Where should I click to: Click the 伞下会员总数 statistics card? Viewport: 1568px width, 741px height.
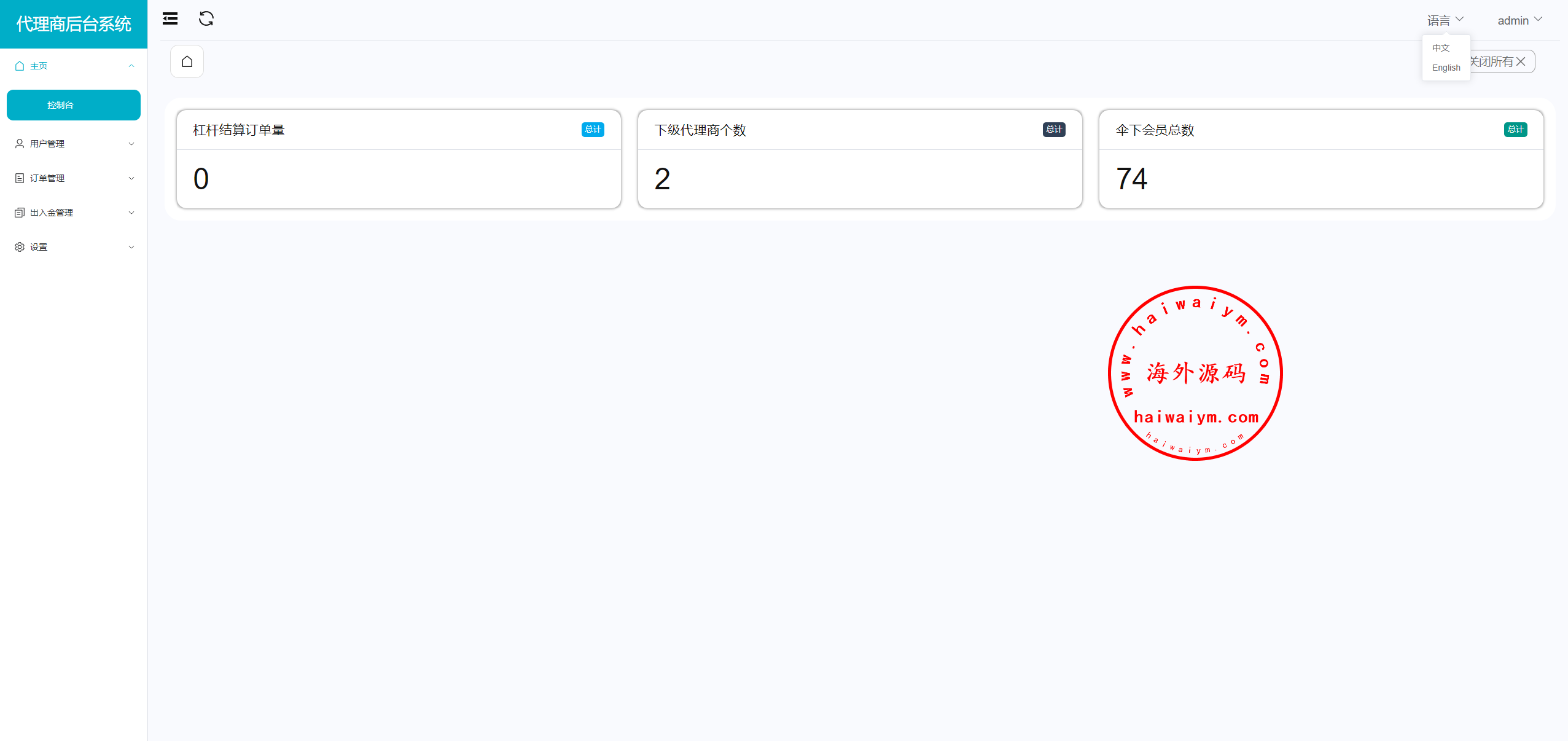point(1320,160)
